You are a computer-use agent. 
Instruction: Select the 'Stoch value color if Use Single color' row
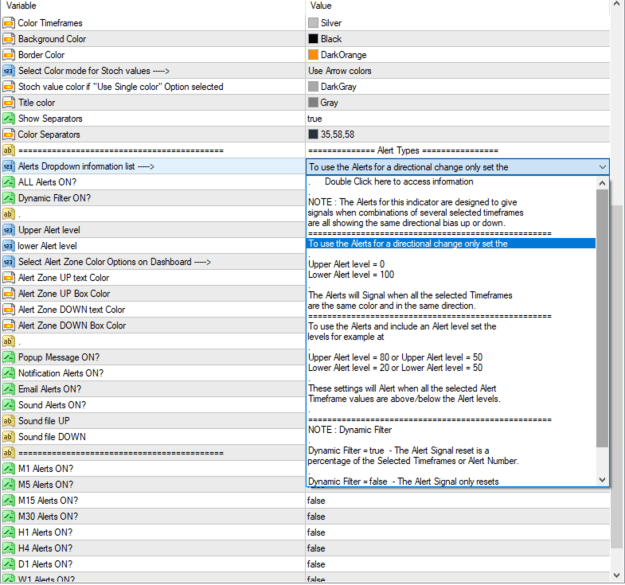pos(305,87)
